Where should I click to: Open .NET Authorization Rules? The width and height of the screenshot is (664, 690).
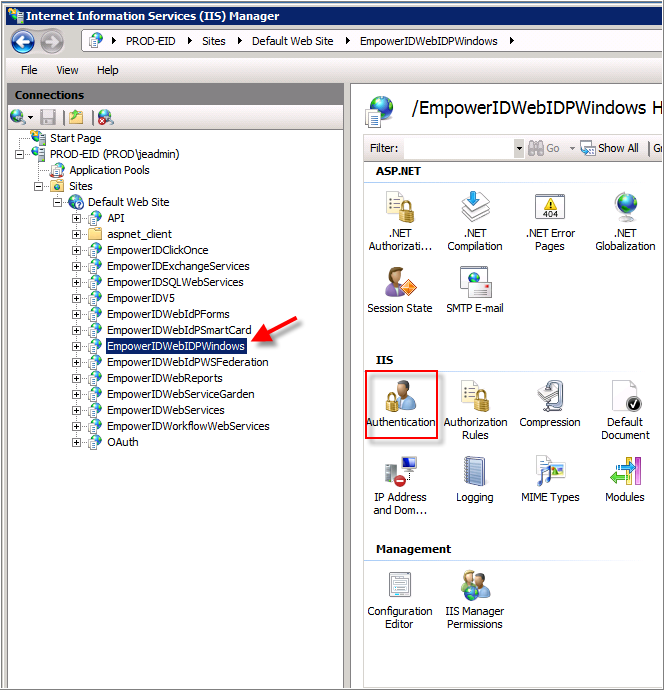[400, 221]
